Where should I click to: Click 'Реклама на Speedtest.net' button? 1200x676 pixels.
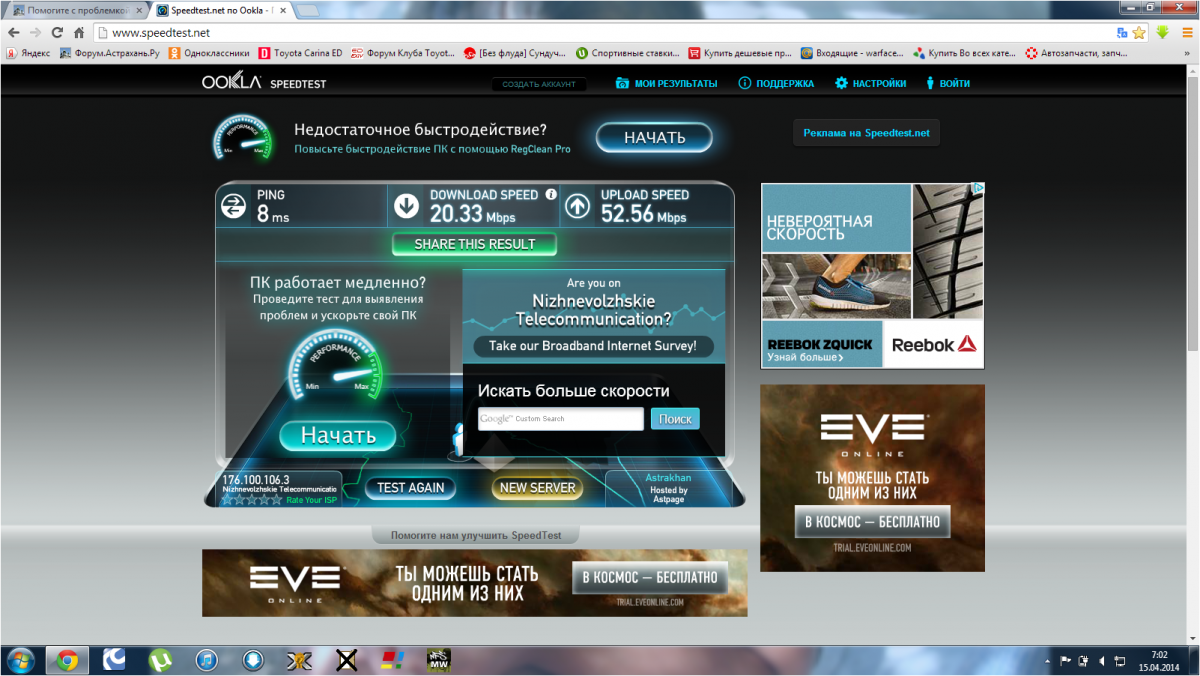click(x=866, y=132)
